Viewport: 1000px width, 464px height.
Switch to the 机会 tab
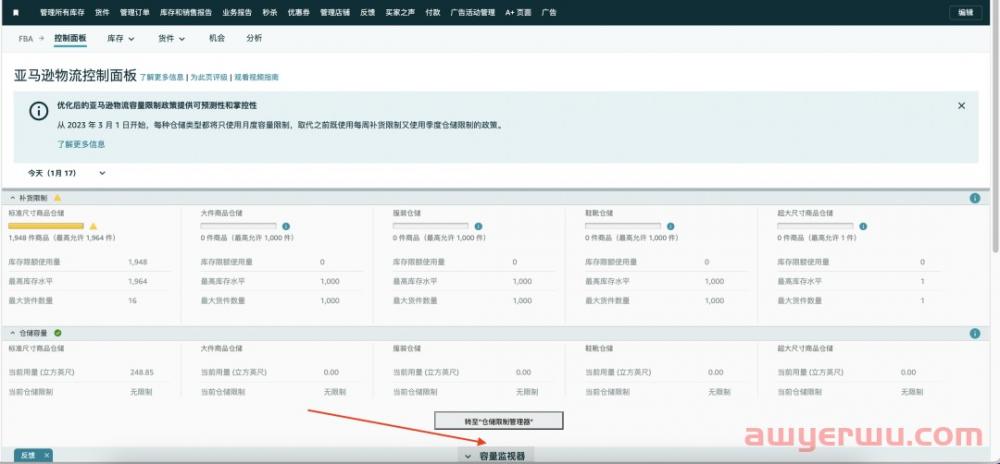217,38
